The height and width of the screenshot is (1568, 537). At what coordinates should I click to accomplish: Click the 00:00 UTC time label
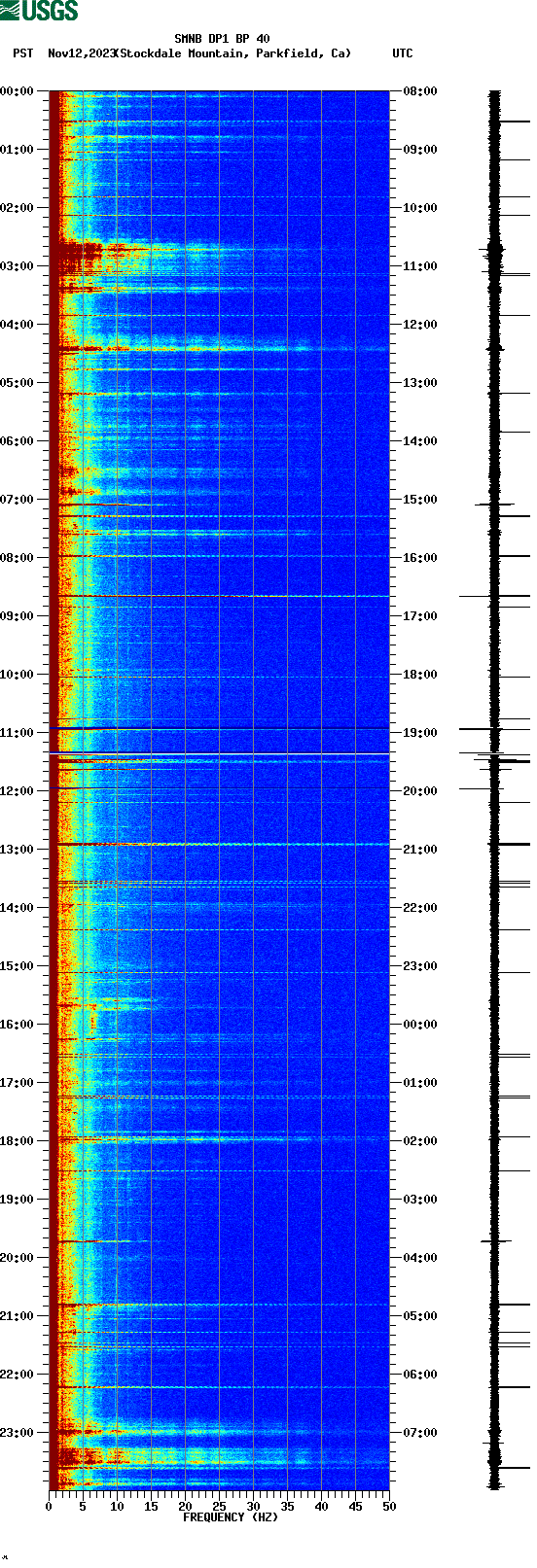click(x=420, y=1025)
